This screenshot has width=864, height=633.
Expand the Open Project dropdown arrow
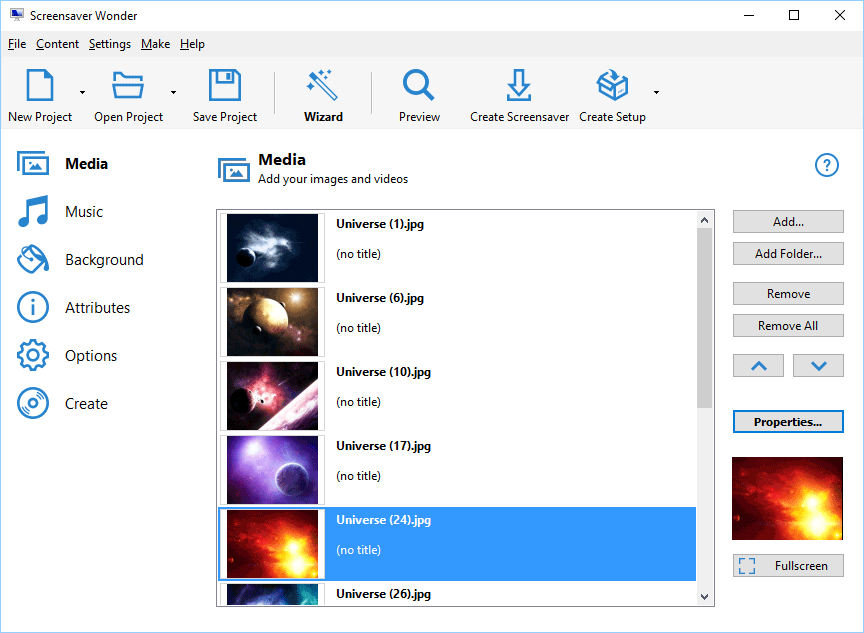pyautogui.click(x=173, y=93)
